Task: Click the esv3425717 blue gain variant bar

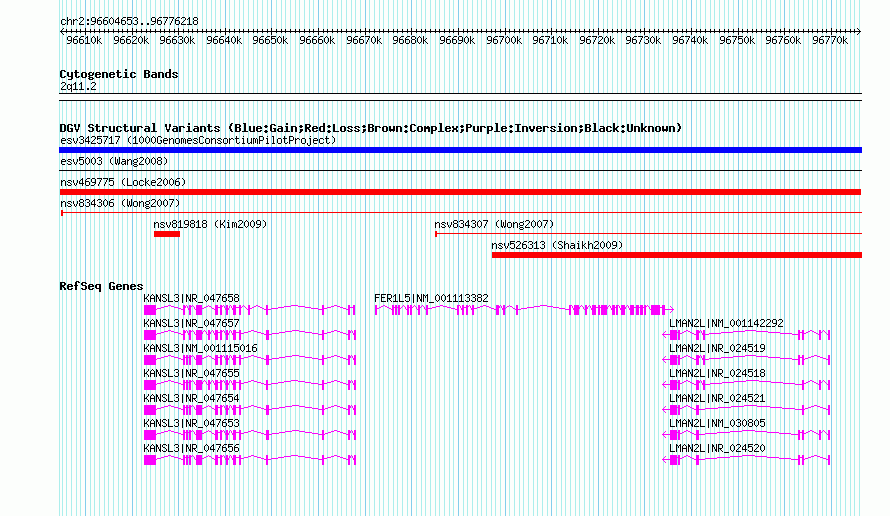Action: 460,150
